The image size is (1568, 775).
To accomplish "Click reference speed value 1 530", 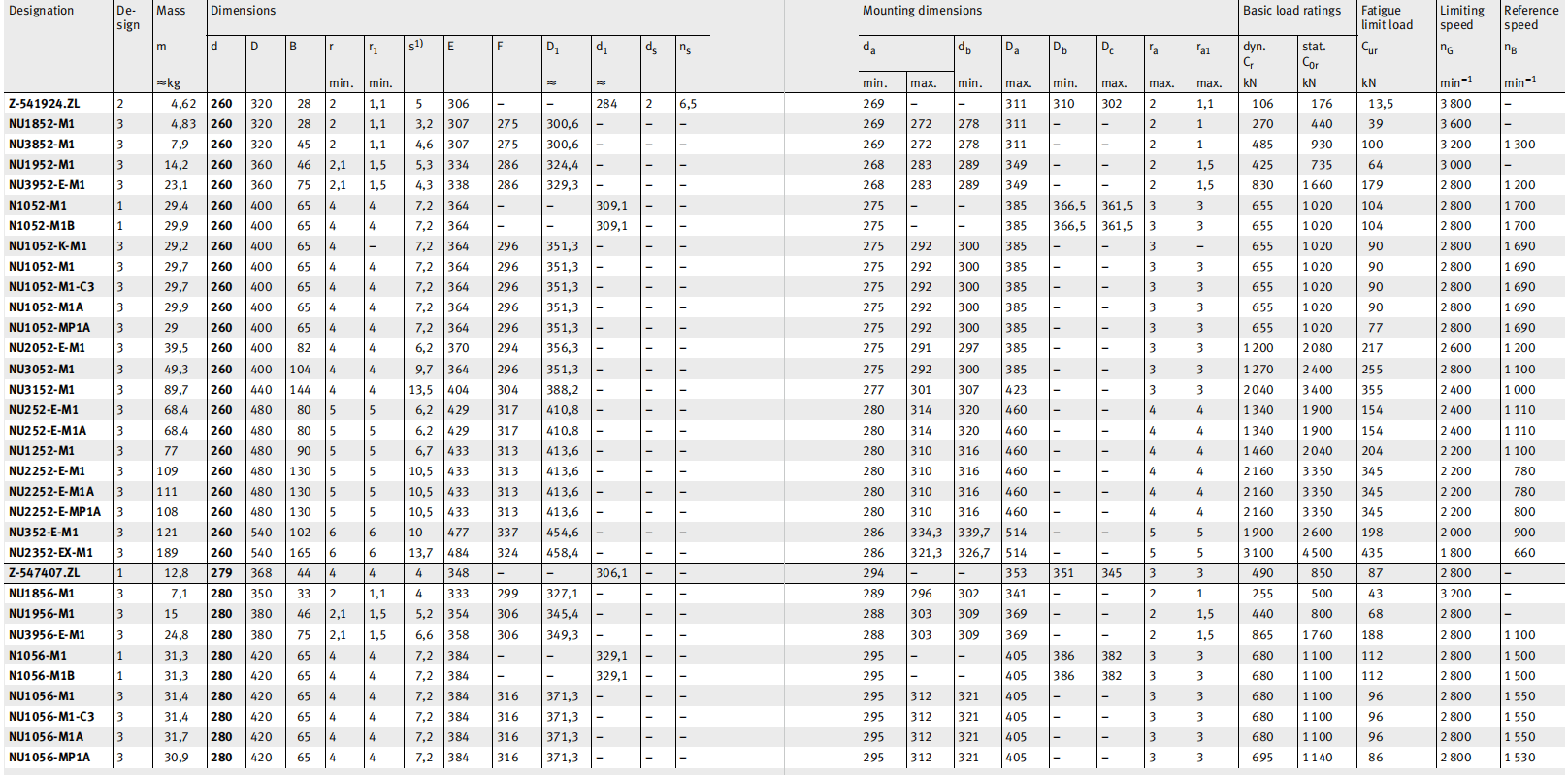I will (1520, 758).
